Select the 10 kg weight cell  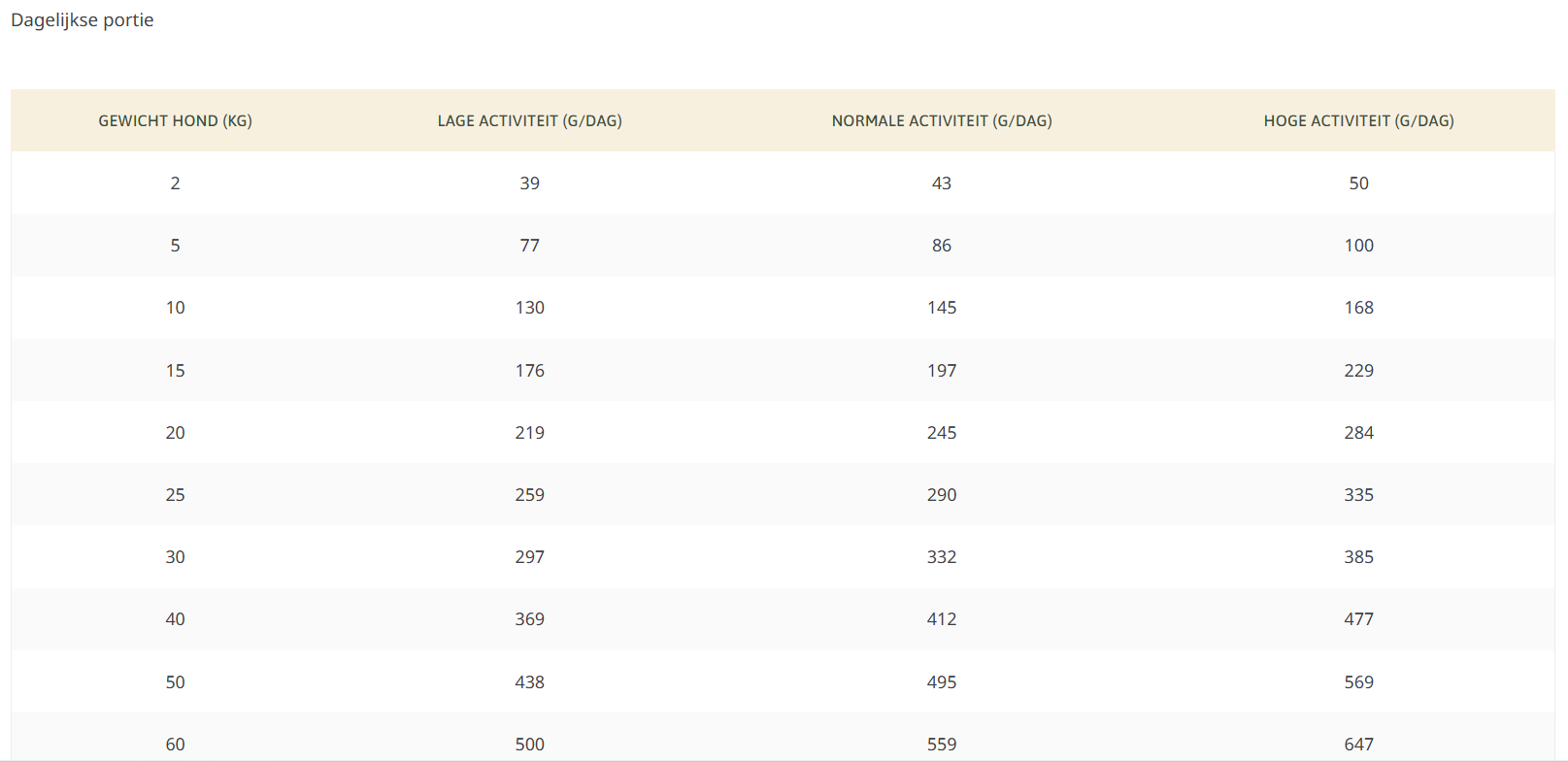coord(175,308)
